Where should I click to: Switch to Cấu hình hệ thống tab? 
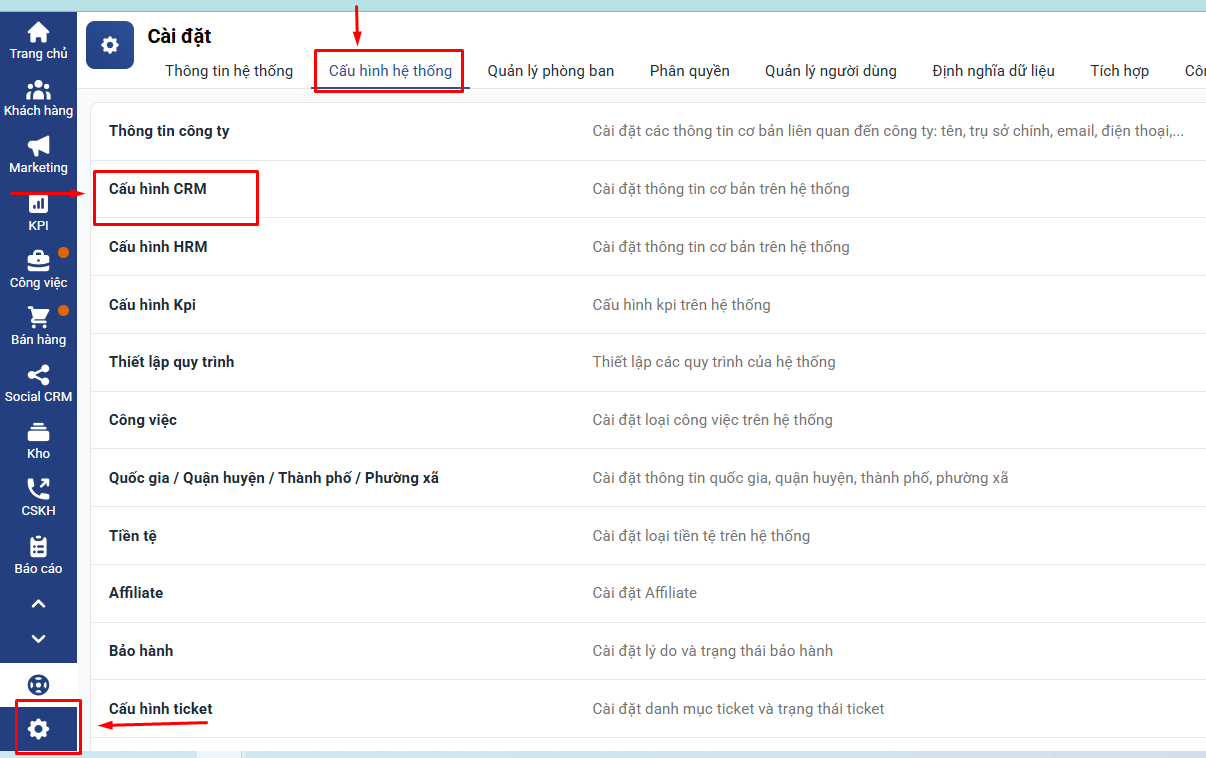click(390, 71)
